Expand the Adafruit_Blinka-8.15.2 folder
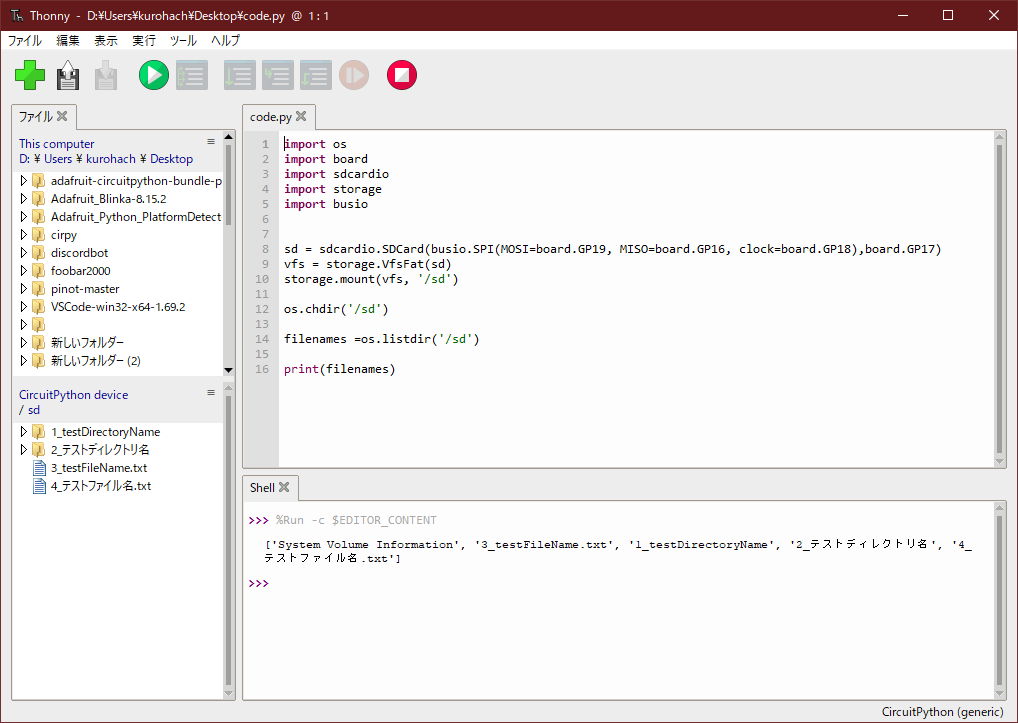This screenshot has height=723, width=1018. tap(24, 199)
